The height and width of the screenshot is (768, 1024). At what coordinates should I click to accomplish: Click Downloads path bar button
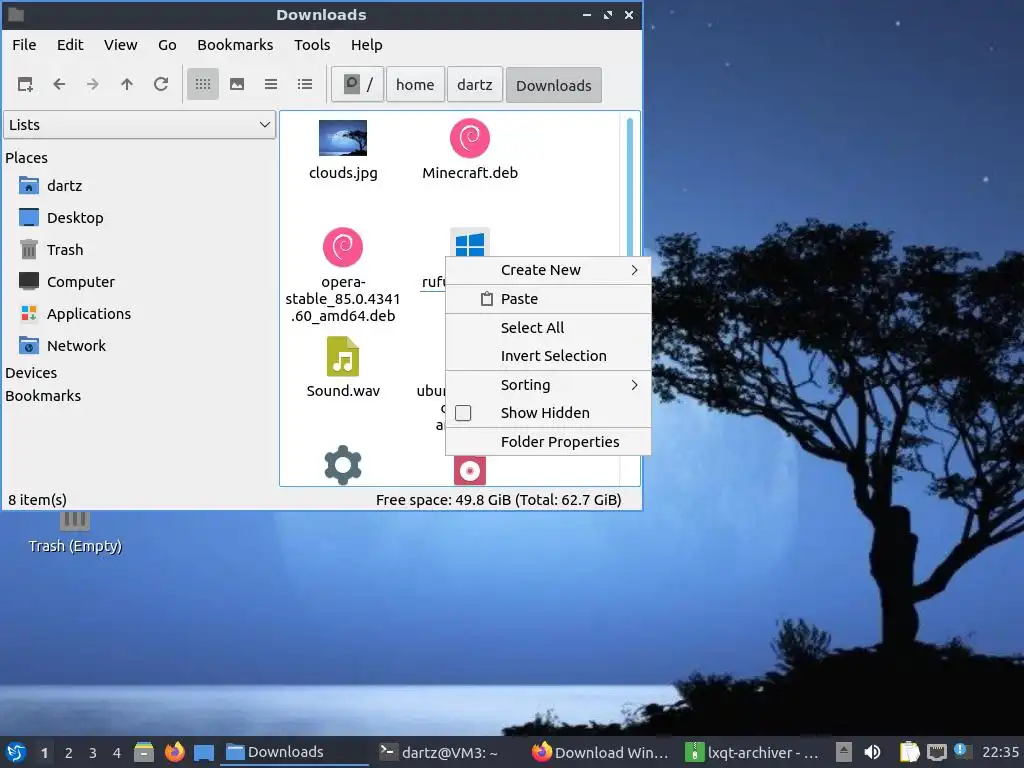[x=554, y=86]
